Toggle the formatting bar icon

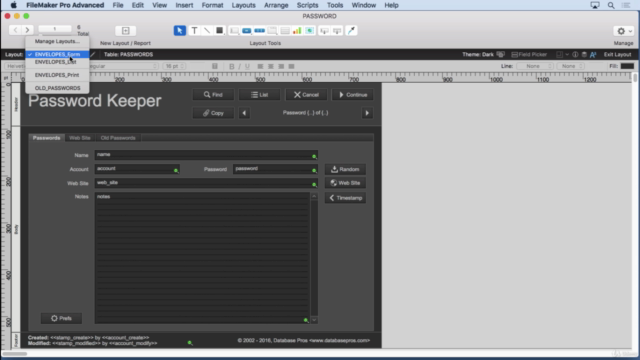coord(593,54)
